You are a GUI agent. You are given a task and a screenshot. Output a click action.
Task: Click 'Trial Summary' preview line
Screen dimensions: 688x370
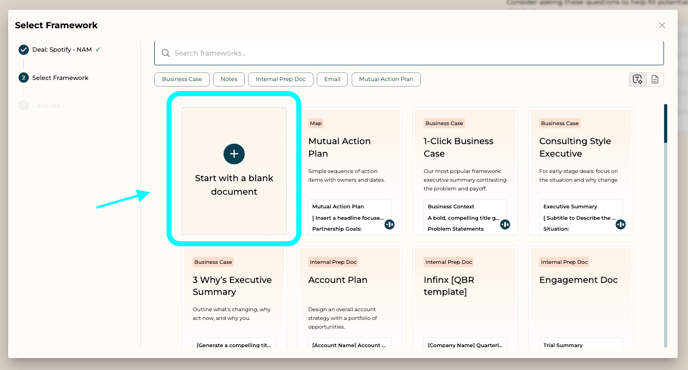click(x=563, y=345)
